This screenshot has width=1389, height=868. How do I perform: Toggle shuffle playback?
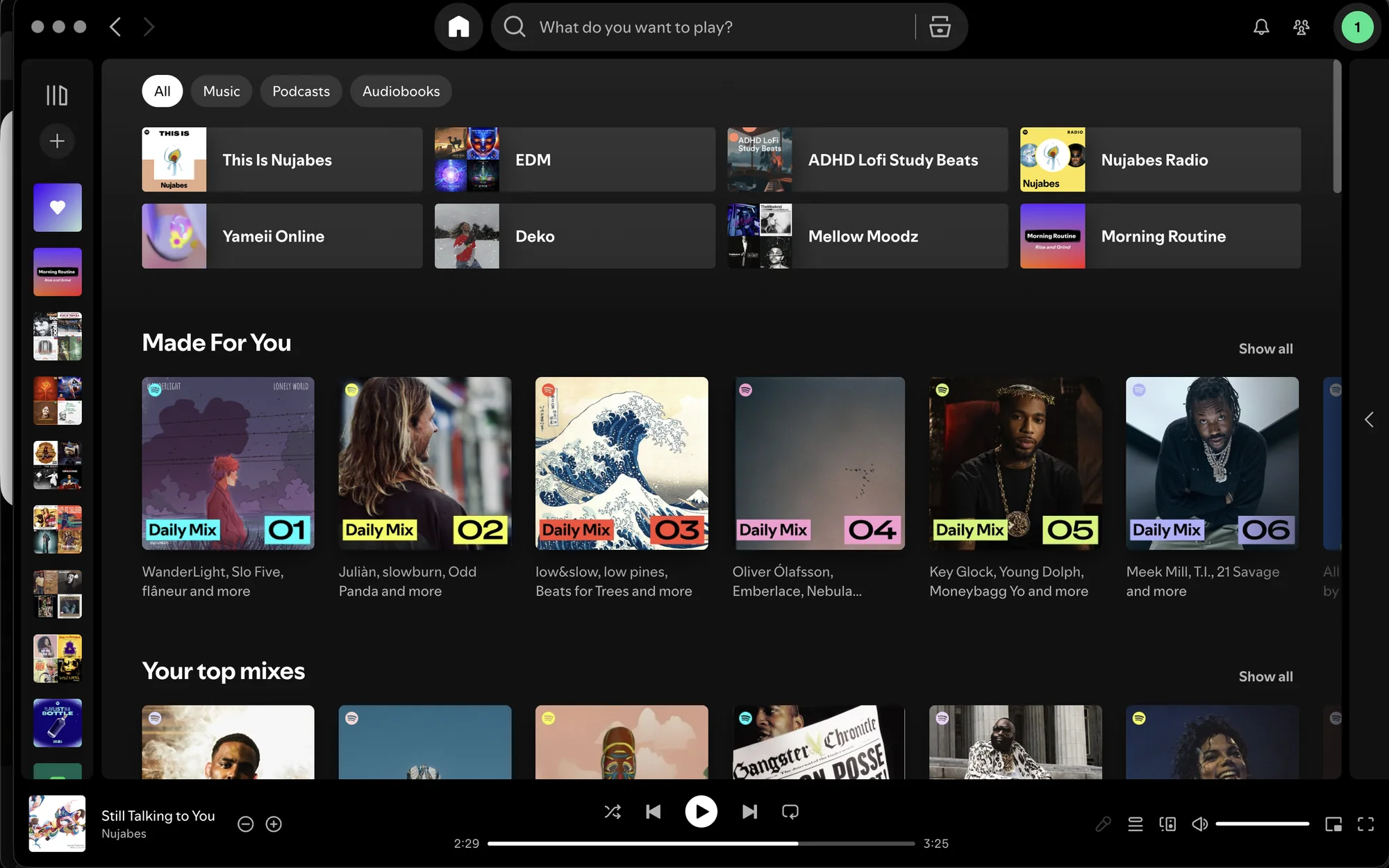pyautogui.click(x=613, y=812)
